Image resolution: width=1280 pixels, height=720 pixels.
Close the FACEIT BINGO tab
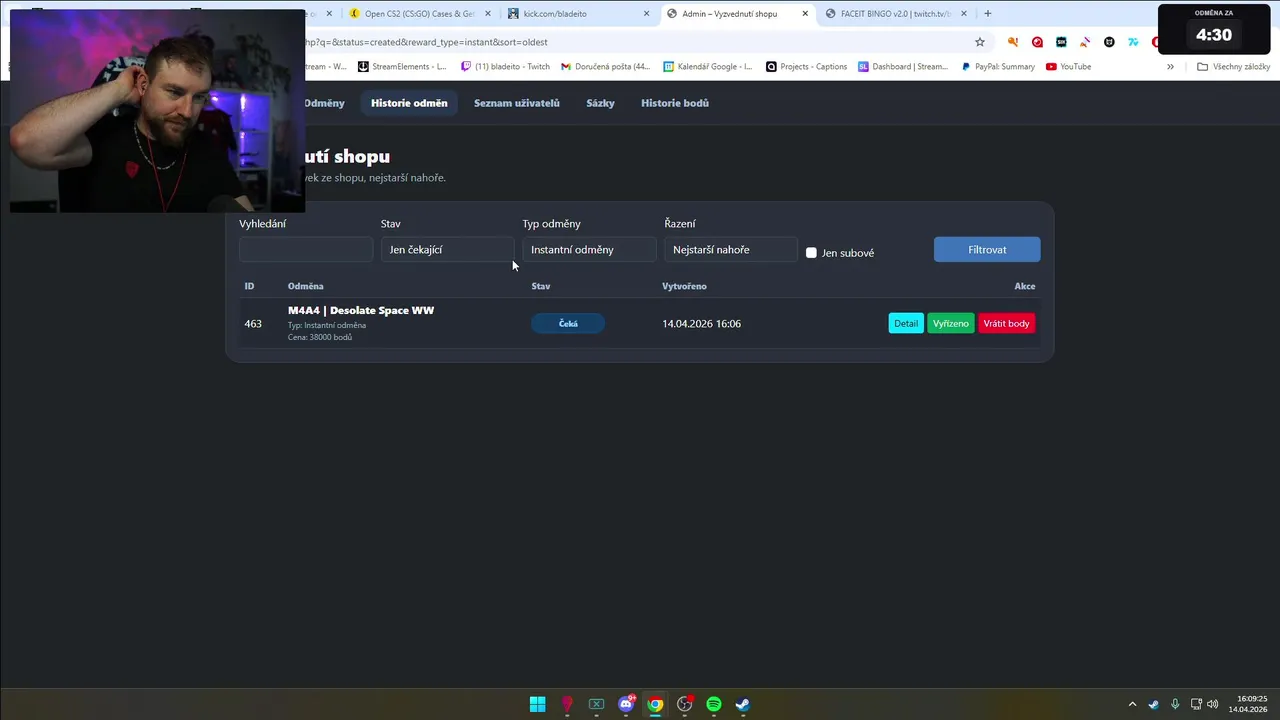coord(964,14)
